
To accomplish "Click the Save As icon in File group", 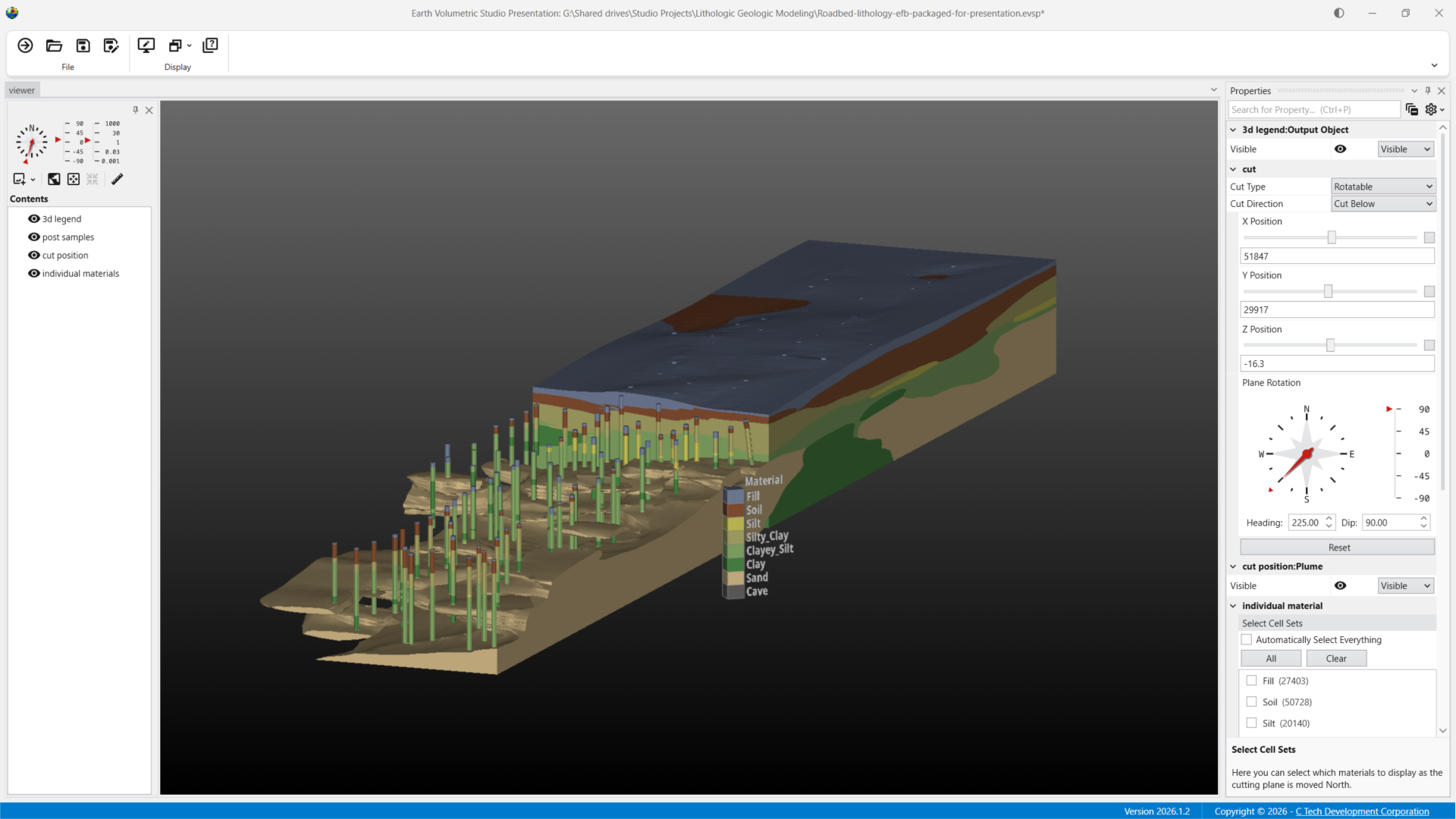I will pos(111,45).
